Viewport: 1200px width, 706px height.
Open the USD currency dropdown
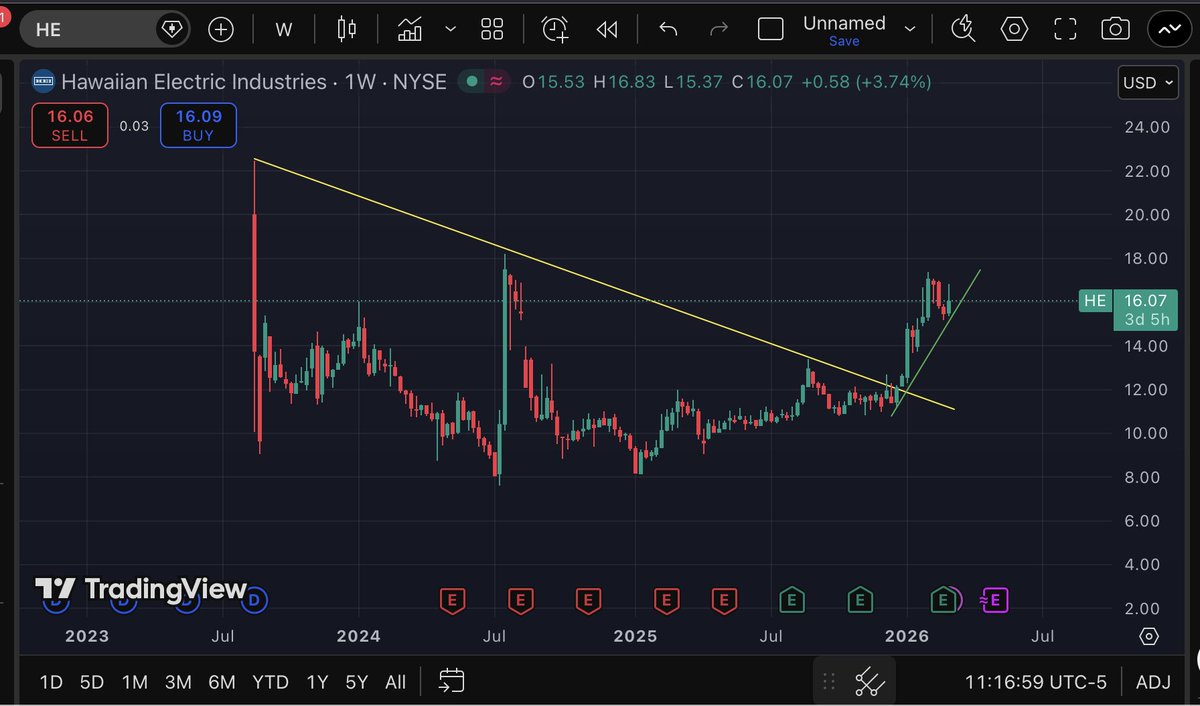(1148, 83)
